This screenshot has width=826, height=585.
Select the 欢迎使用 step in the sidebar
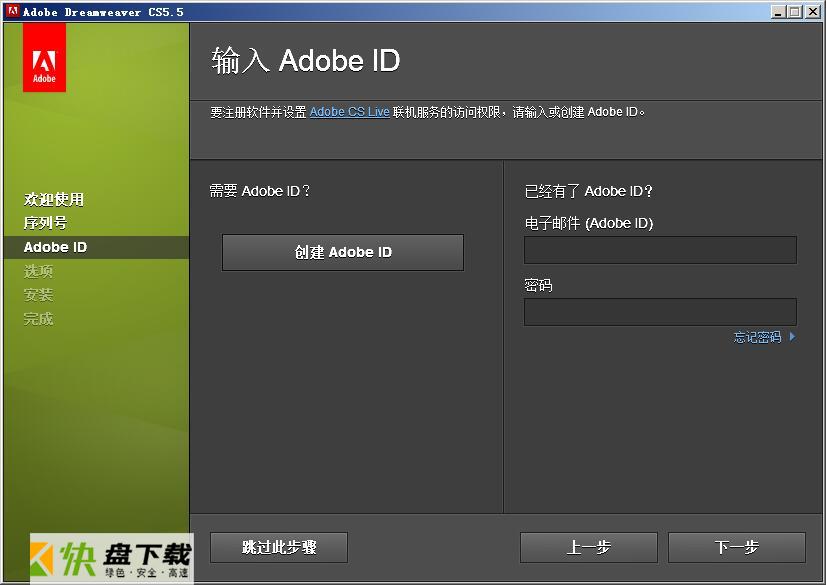click(x=54, y=200)
